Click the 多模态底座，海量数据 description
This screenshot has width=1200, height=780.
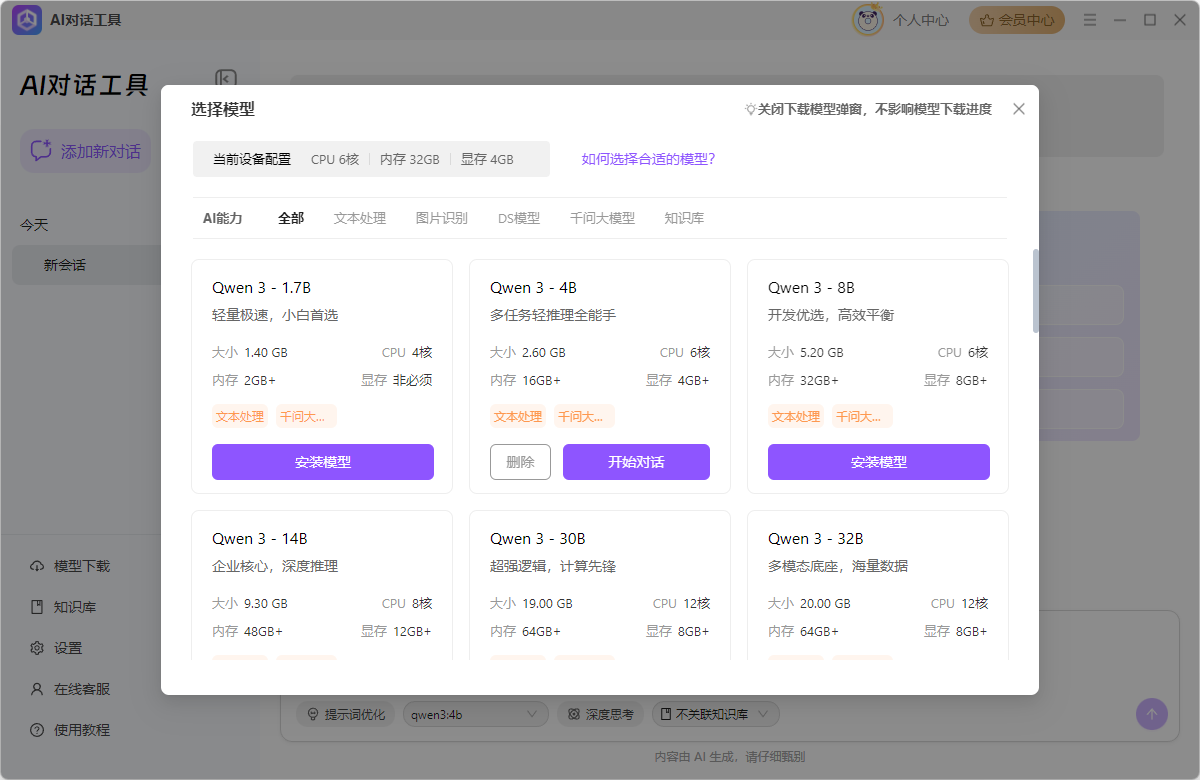(838, 567)
